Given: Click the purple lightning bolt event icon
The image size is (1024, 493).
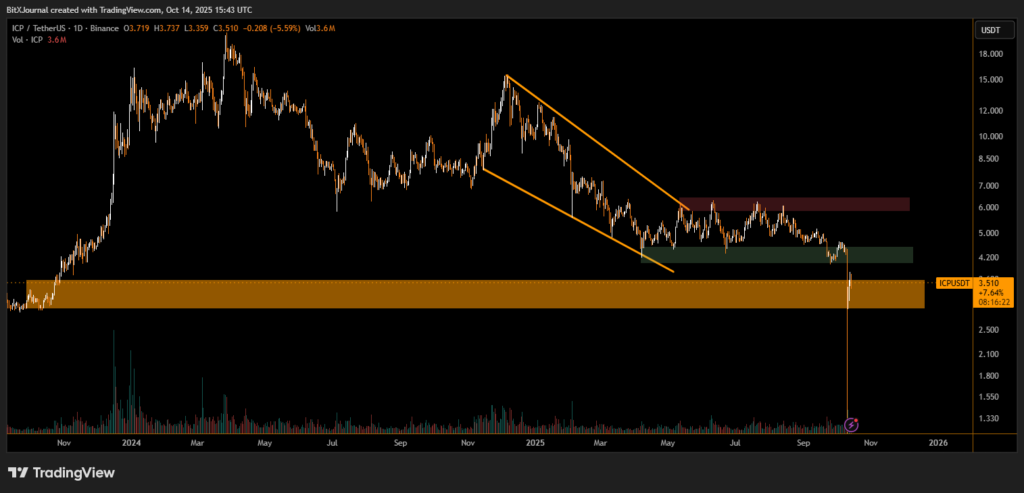Looking at the screenshot, I should coord(852,425).
